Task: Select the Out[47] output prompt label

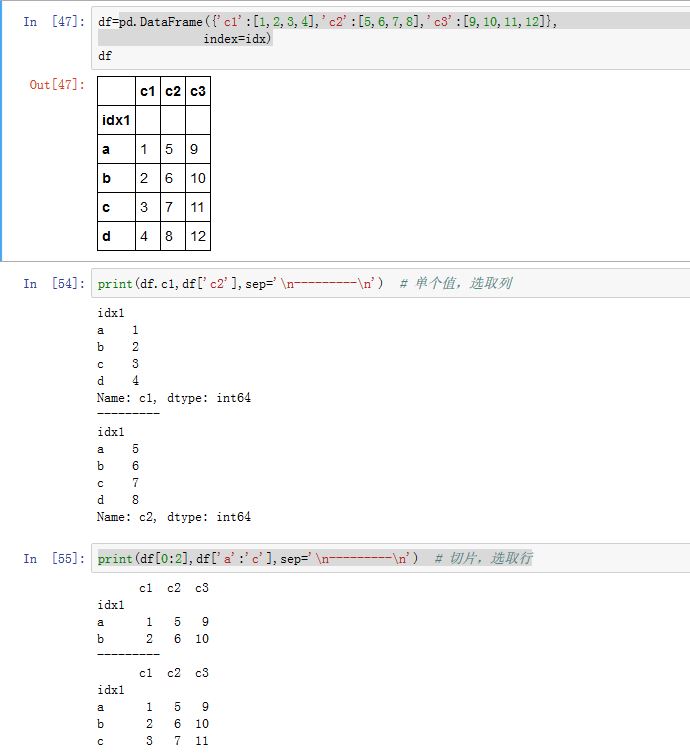Action: 57,85
